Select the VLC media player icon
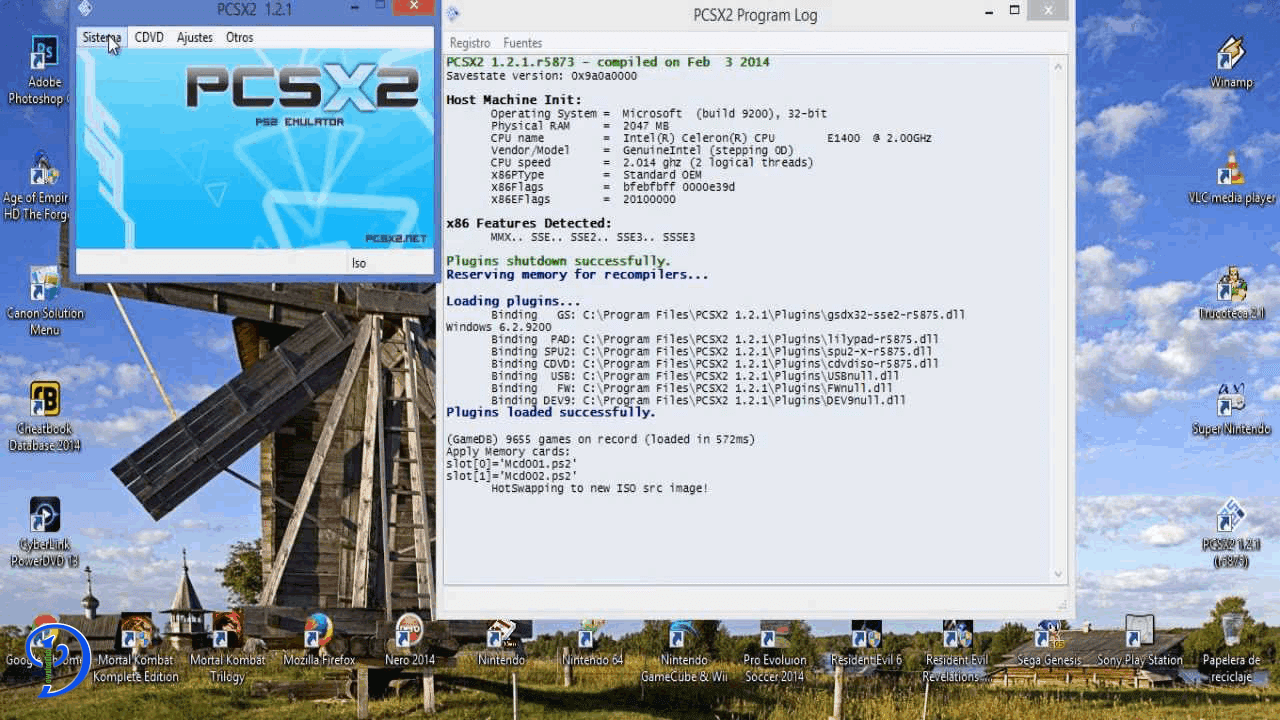 [1231, 177]
